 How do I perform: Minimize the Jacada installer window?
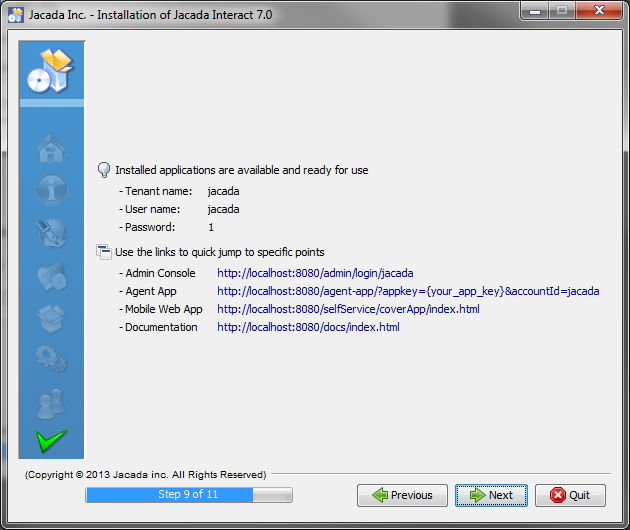pyautogui.click(x=534, y=10)
